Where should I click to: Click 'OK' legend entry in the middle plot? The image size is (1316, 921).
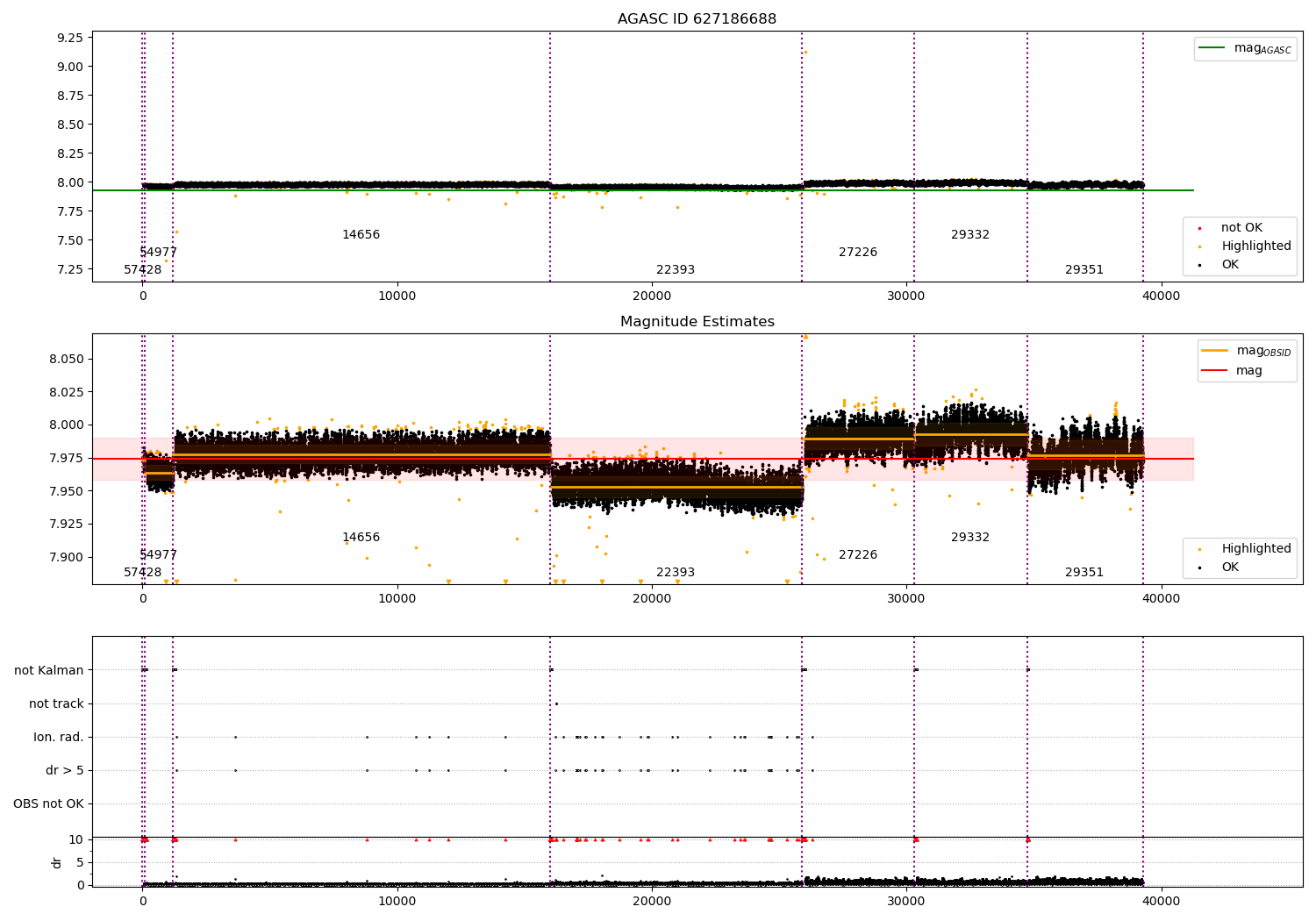coord(1229,568)
